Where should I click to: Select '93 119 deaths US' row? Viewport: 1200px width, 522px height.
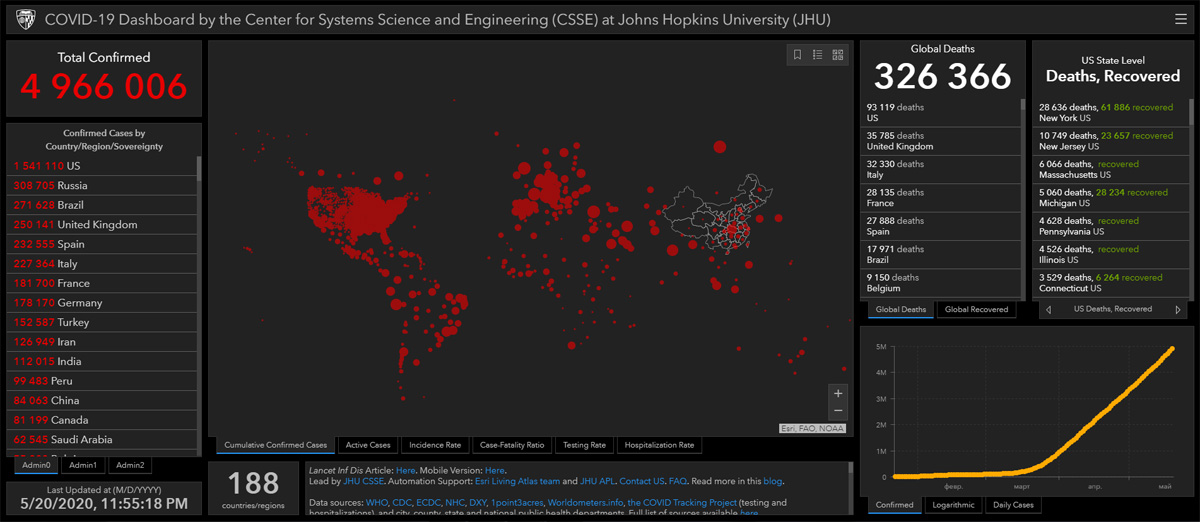[941, 112]
